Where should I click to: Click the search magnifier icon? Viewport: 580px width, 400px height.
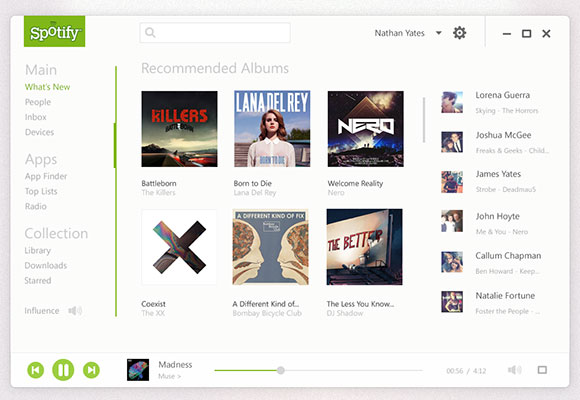(150, 33)
